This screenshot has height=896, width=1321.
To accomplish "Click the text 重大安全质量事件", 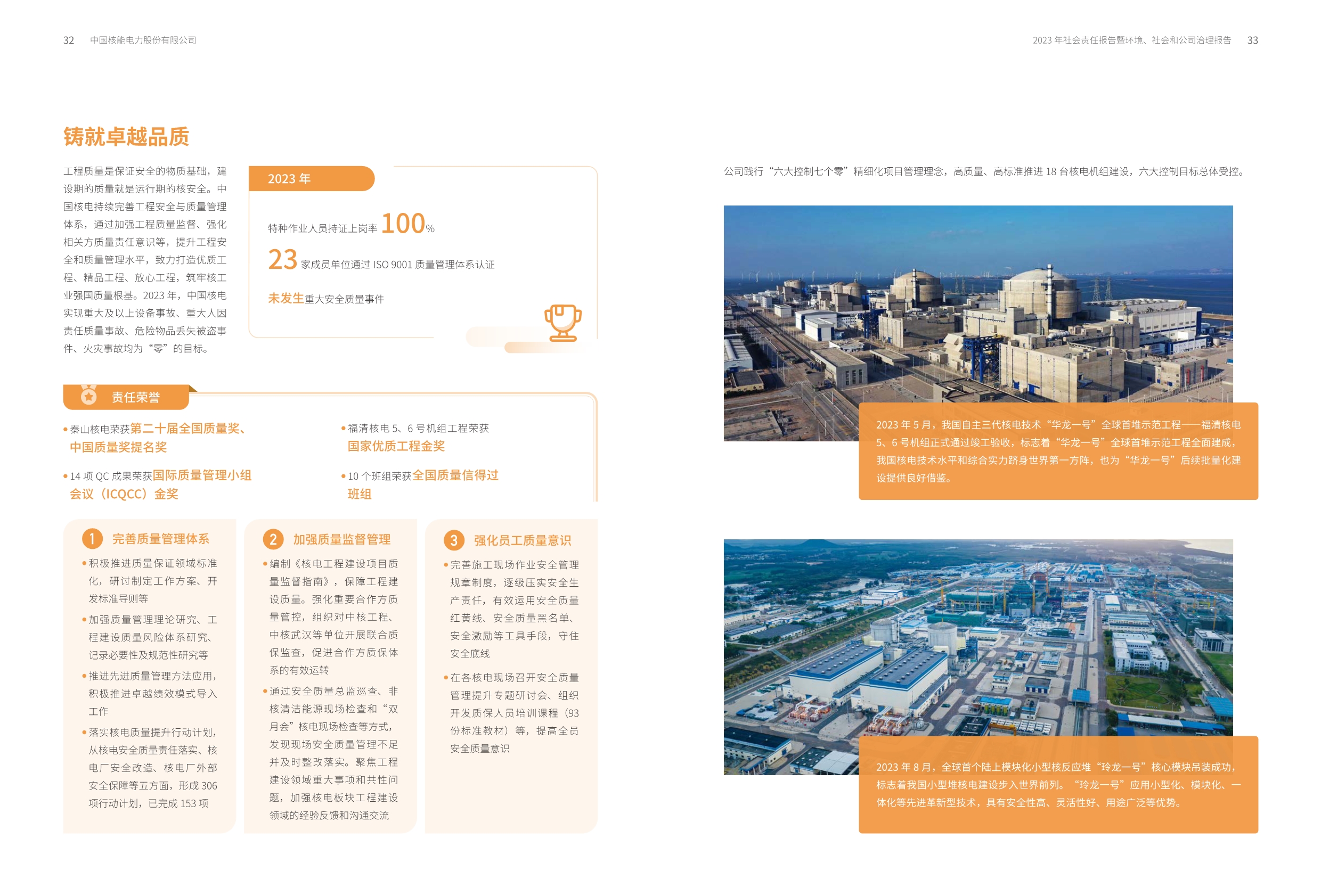I will [x=345, y=299].
